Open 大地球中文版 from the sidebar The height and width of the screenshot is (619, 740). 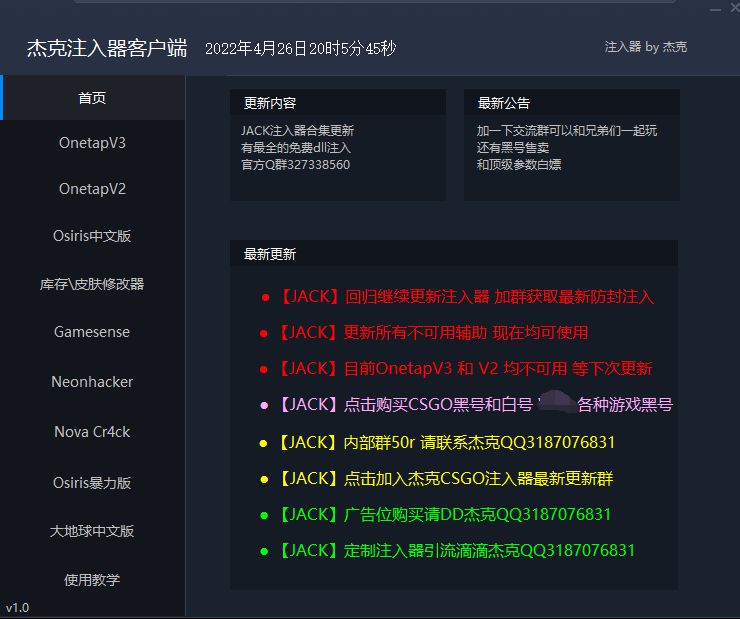coord(92,531)
